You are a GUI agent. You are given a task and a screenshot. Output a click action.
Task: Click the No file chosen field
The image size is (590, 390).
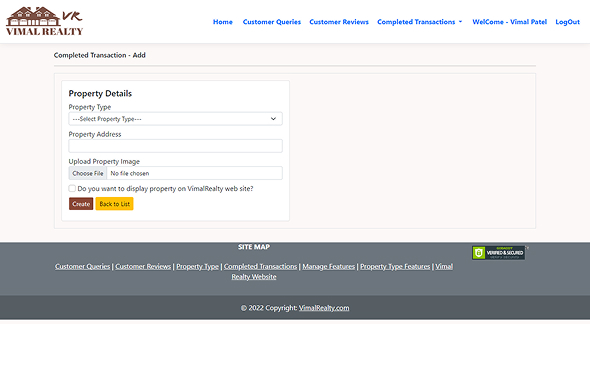pyautogui.click(x=195, y=173)
